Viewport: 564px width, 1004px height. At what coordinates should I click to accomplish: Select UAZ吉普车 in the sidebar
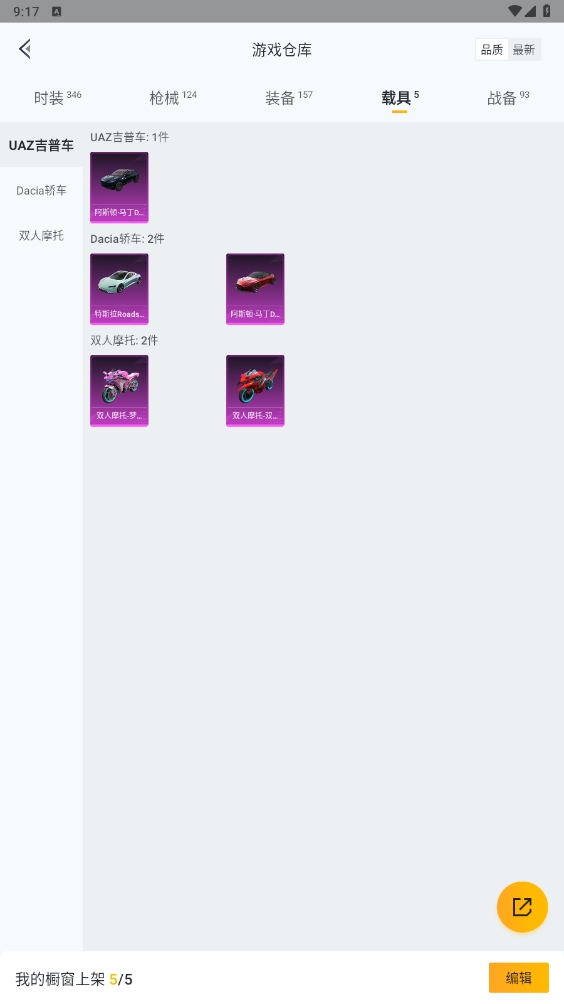click(x=42, y=145)
